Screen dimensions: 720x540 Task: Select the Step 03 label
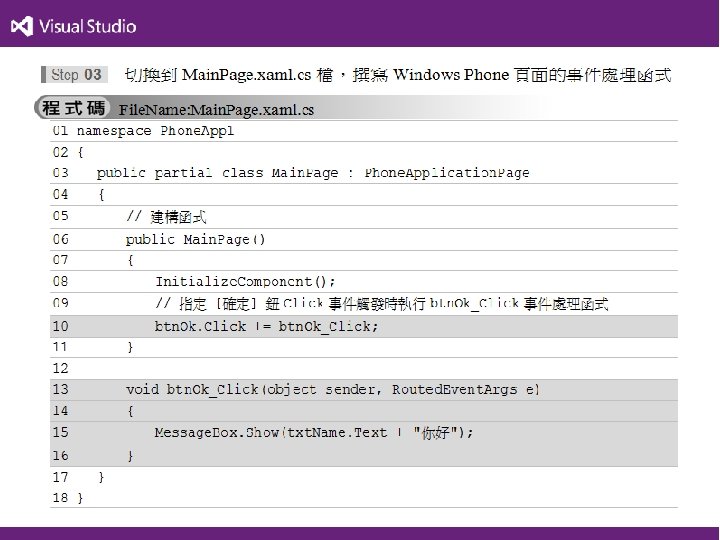click(75, 74)
